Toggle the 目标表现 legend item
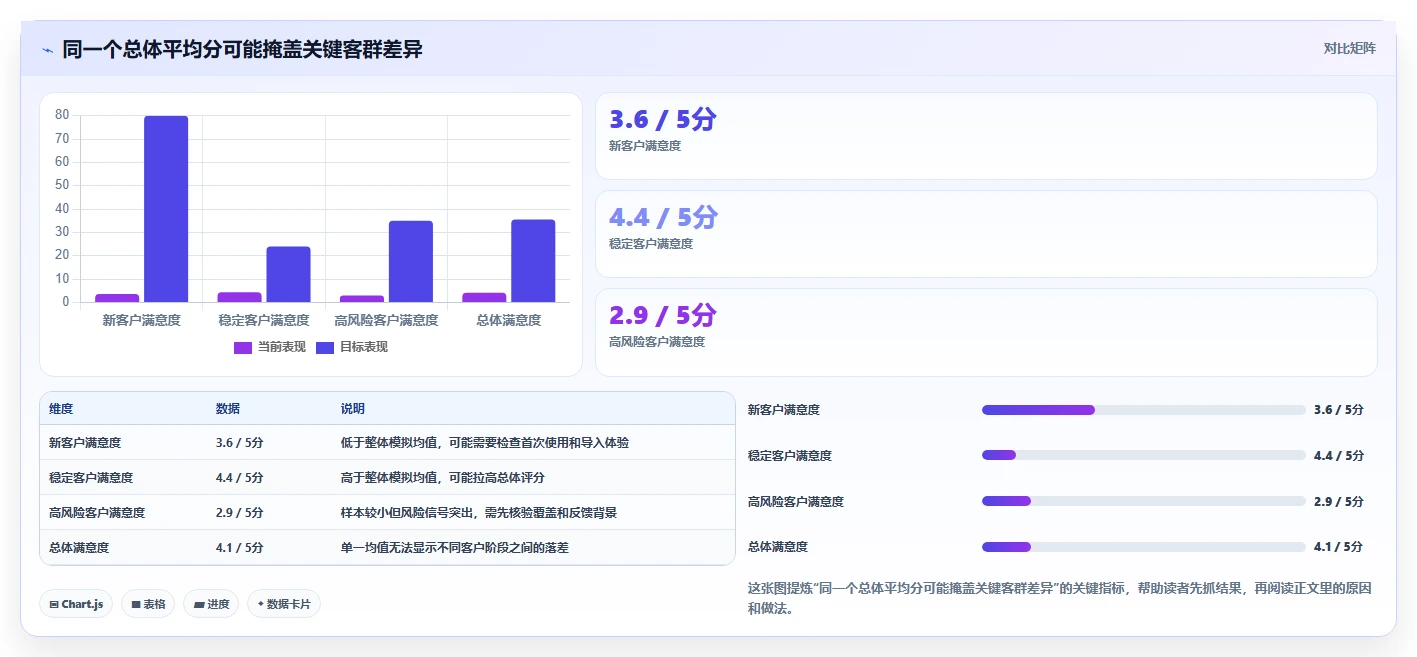 pyautogui.click(x=351, y=347)
